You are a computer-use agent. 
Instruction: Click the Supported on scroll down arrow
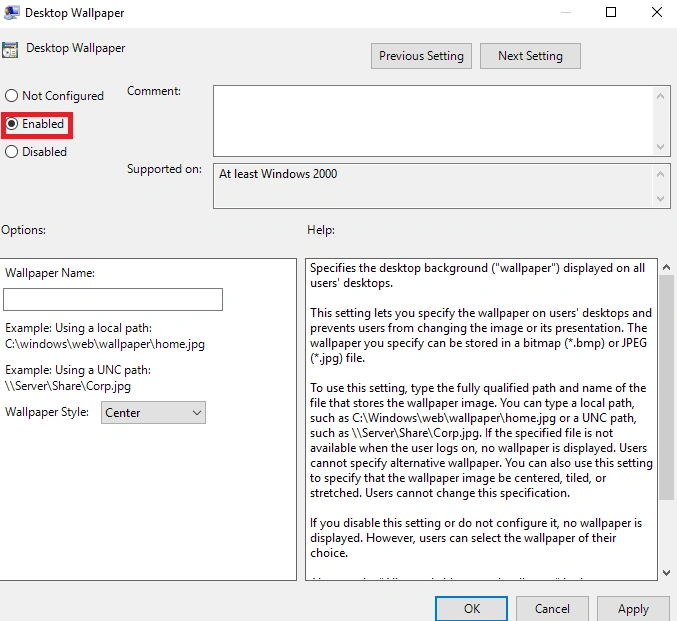point(660,199)
